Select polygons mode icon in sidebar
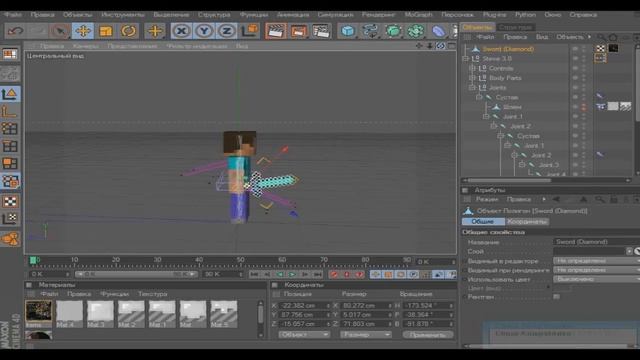This screenshot has width=640, height=360. [10, 164]
